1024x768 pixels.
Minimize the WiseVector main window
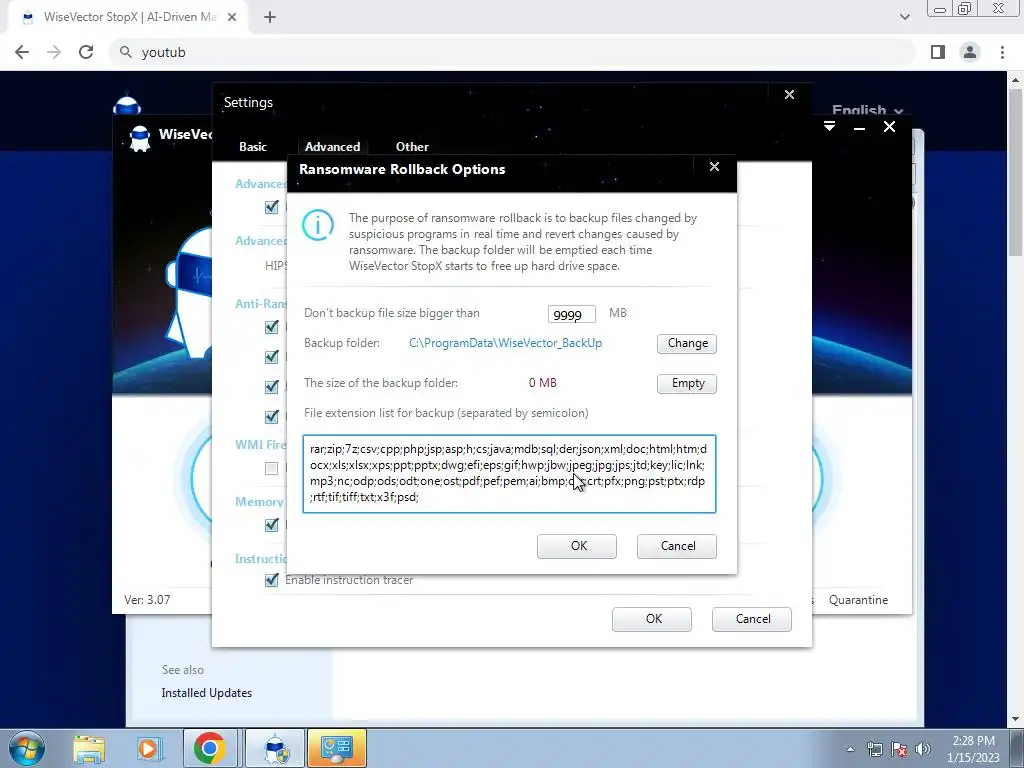tap(859, 127)
